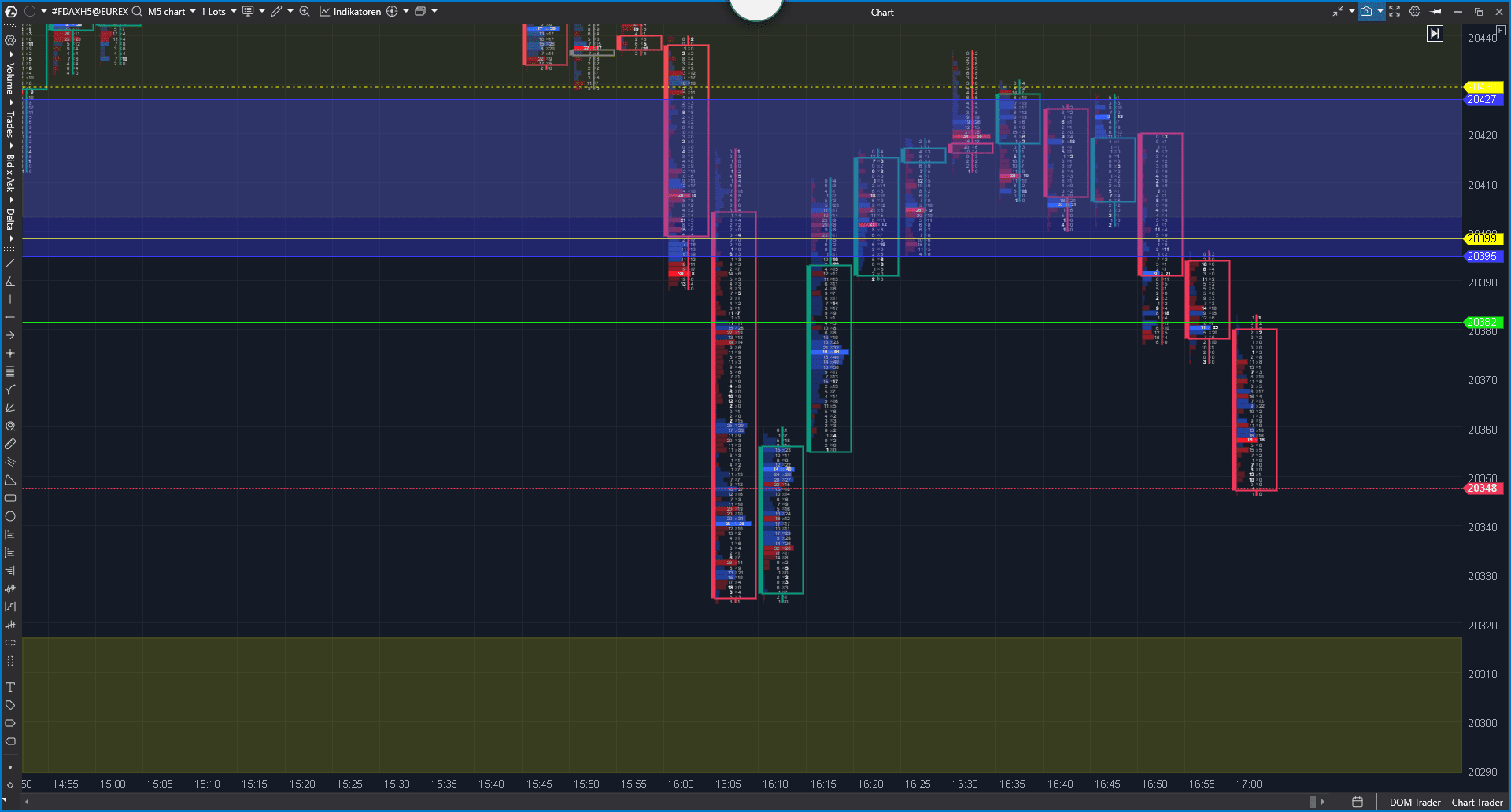Toggle the step-forward replay icon
Screen dimensions: 1511x812
pos(1435,33)
